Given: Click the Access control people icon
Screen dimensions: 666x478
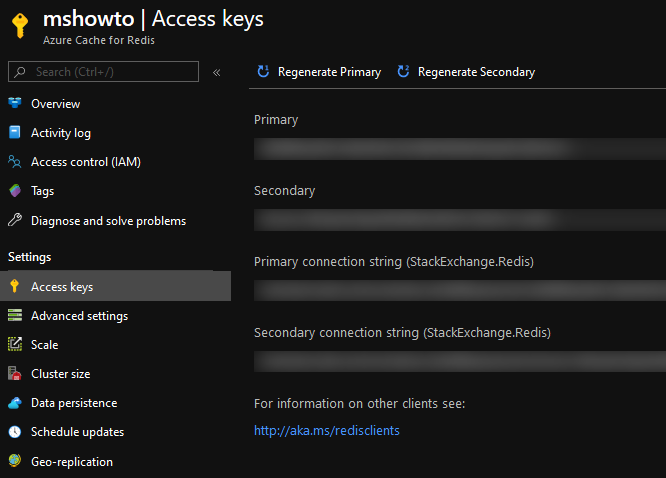Looking at the screenshot, I should (15, 161).
